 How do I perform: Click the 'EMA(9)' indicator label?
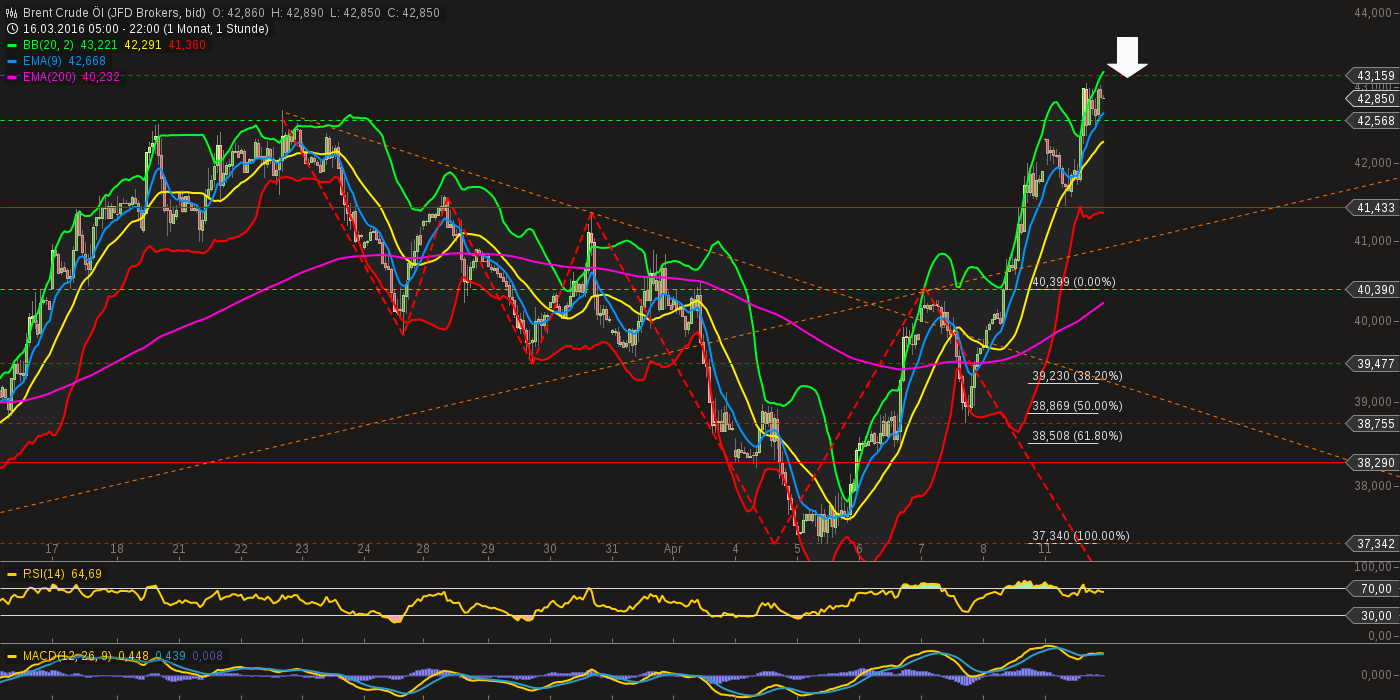pyautogui.click(x=43, y=61)
